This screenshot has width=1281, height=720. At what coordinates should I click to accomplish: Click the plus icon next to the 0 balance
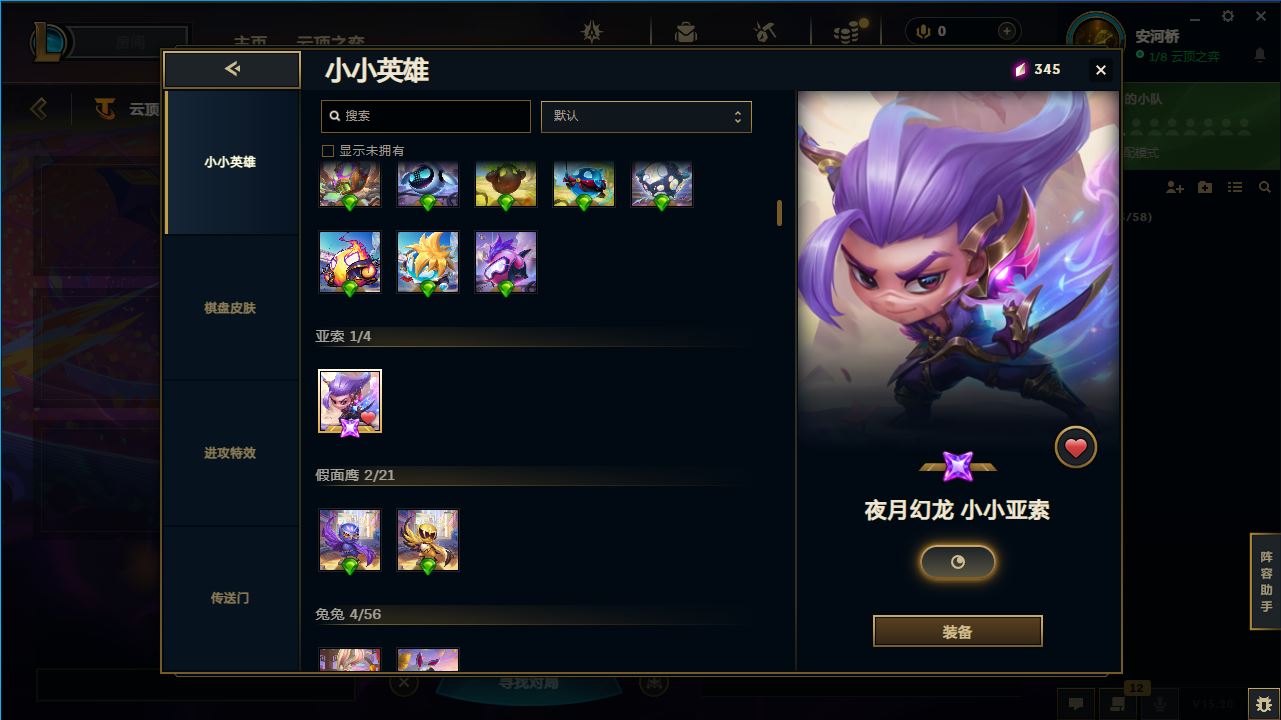point(1007,31)
